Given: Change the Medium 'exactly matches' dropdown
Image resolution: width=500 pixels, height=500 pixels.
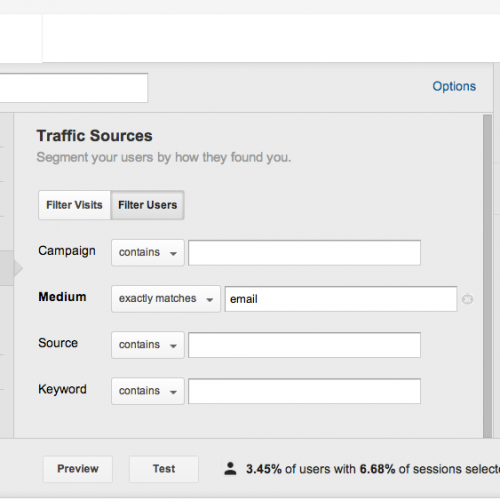Looking at the screenshot, I should [166, 299].
